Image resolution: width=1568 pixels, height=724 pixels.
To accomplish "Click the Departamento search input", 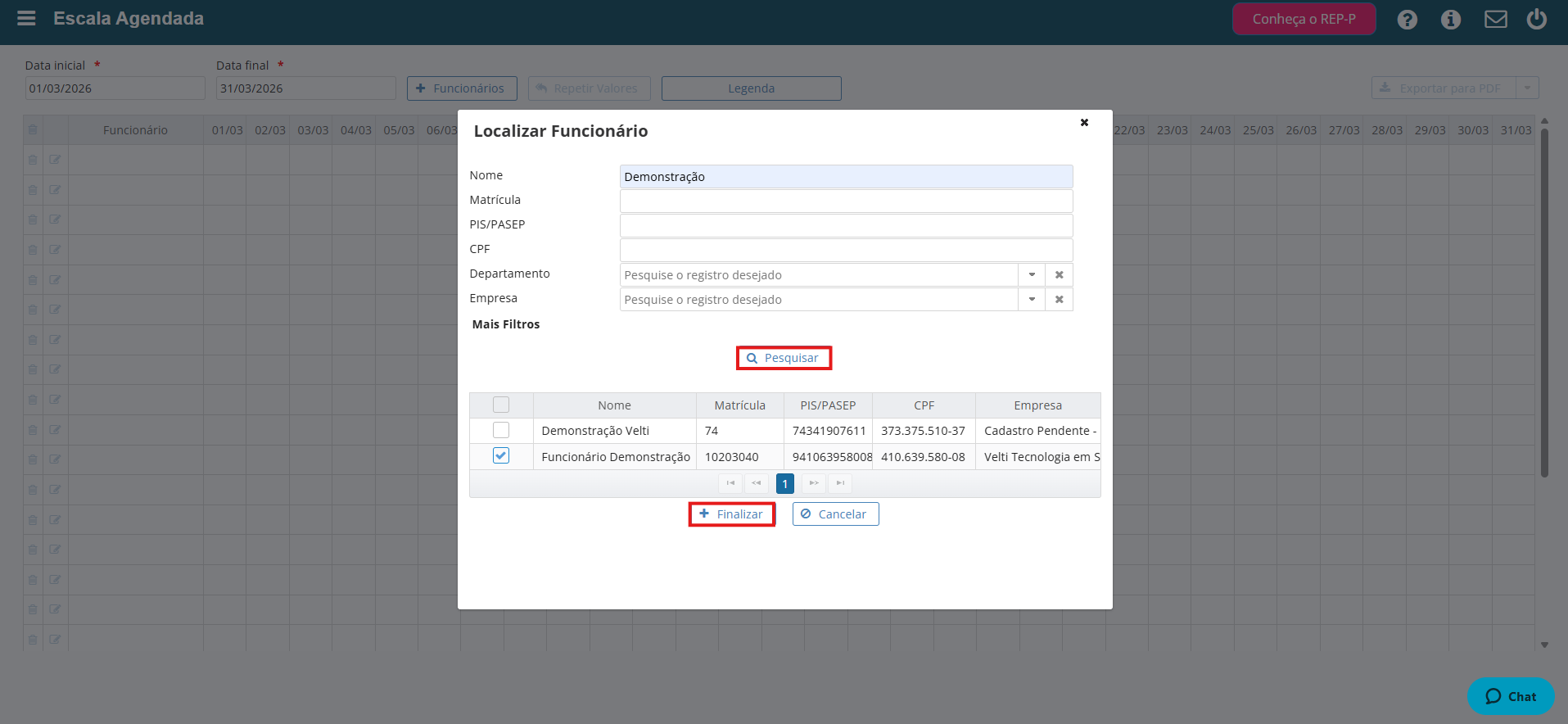I will click(819, 275).
